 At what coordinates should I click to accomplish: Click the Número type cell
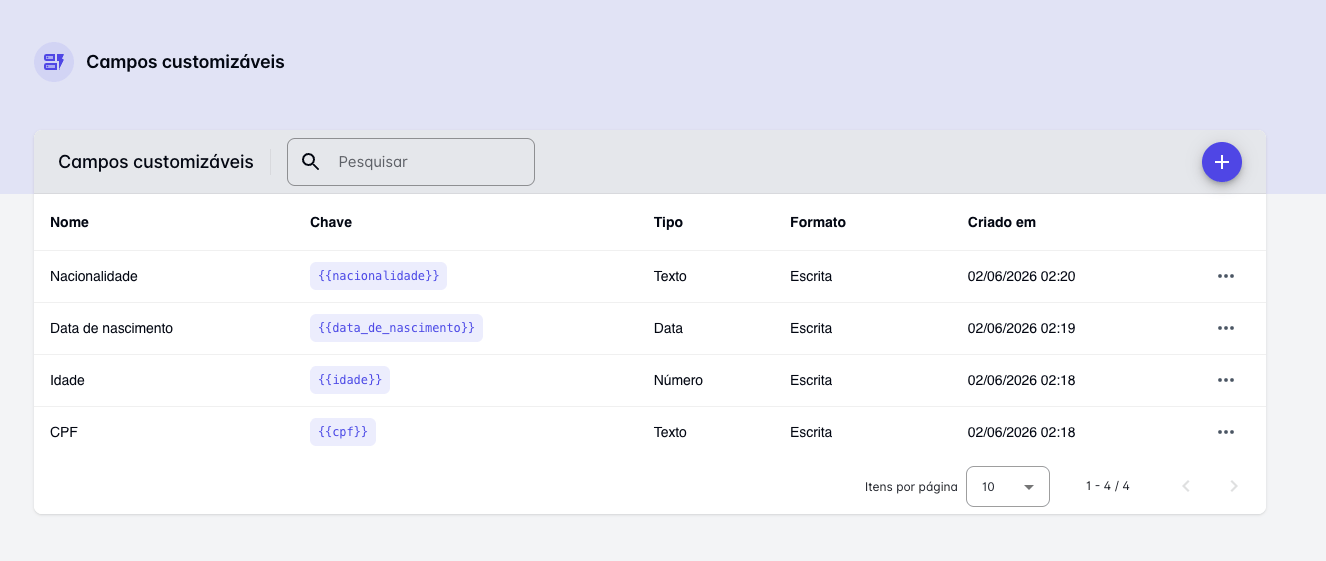678,380
